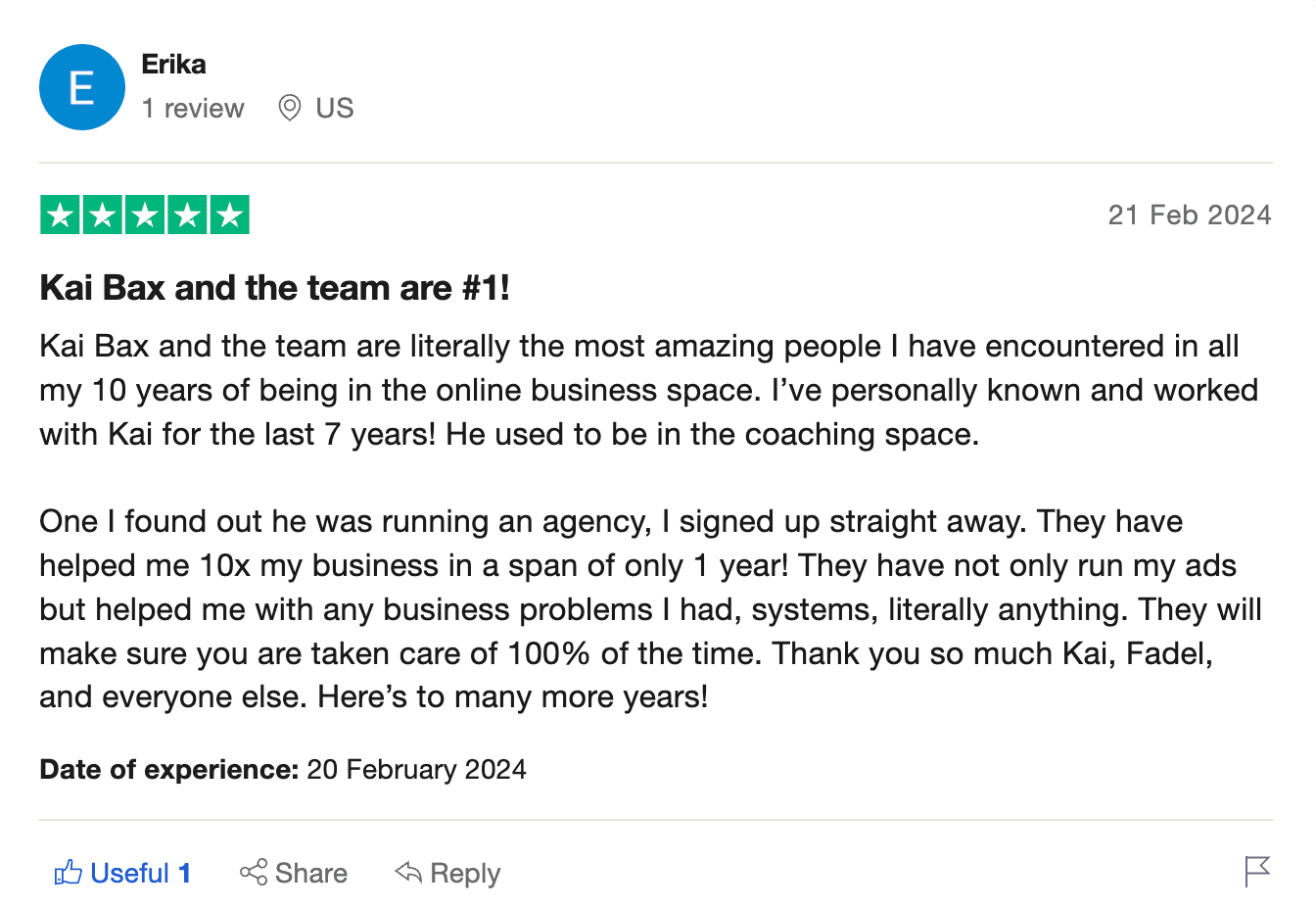Click the third green rating star
This screenshot has height=909, width=1316.
coord(145,215)
